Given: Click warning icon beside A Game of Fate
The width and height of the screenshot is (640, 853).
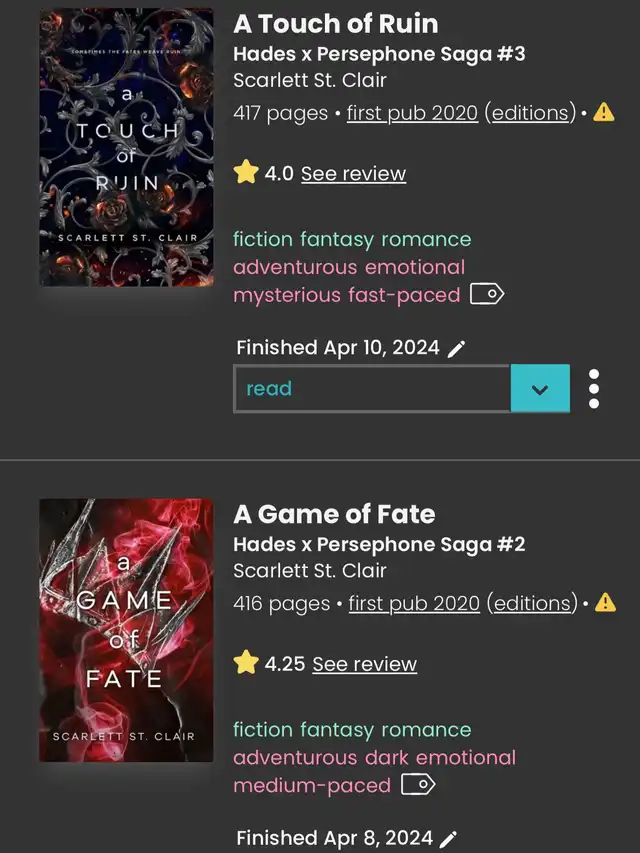Looking at the screenshot, I should click(x=604, y=603).
